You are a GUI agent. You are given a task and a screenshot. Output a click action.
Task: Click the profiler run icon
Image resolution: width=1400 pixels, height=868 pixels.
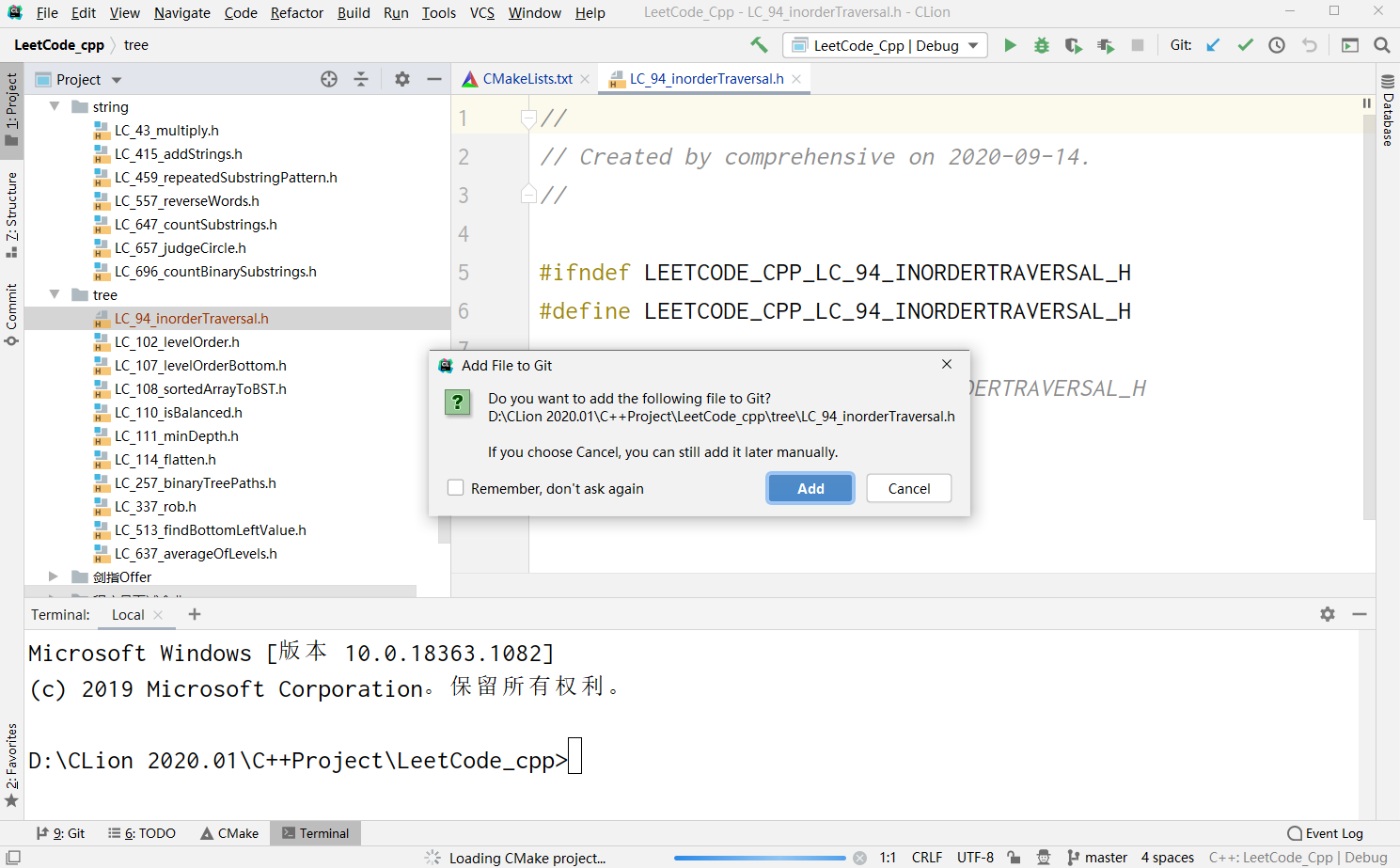(x=1106, y=45)
